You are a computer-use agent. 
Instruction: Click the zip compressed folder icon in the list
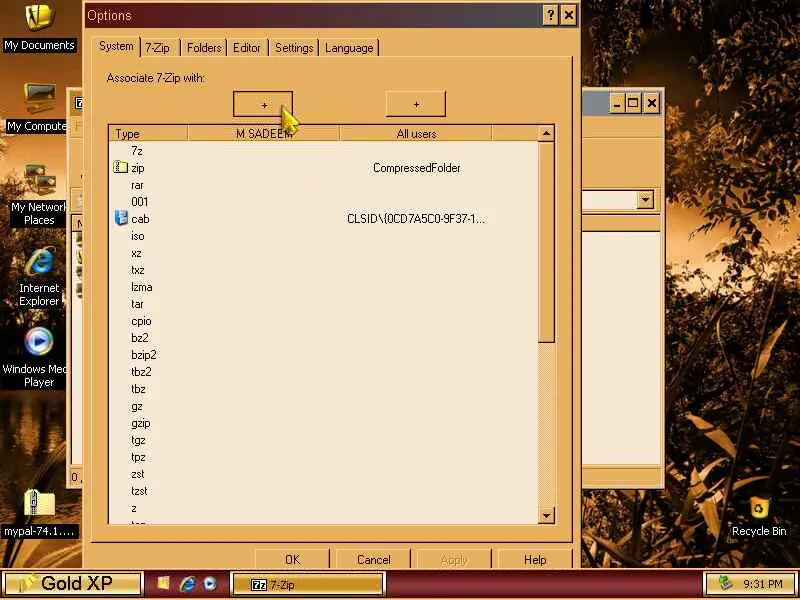pyautogui.click(x=120, y=167)
